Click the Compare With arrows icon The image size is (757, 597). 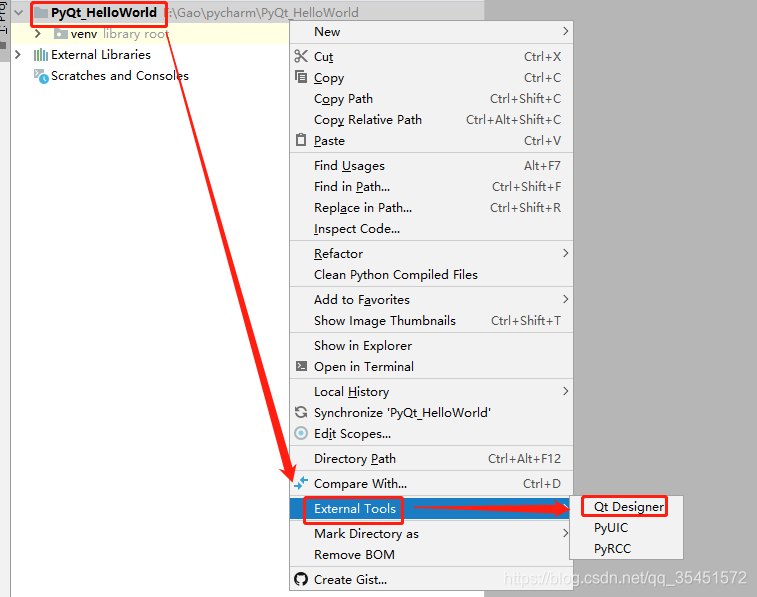pyautogui.click(x=301, y=483)
